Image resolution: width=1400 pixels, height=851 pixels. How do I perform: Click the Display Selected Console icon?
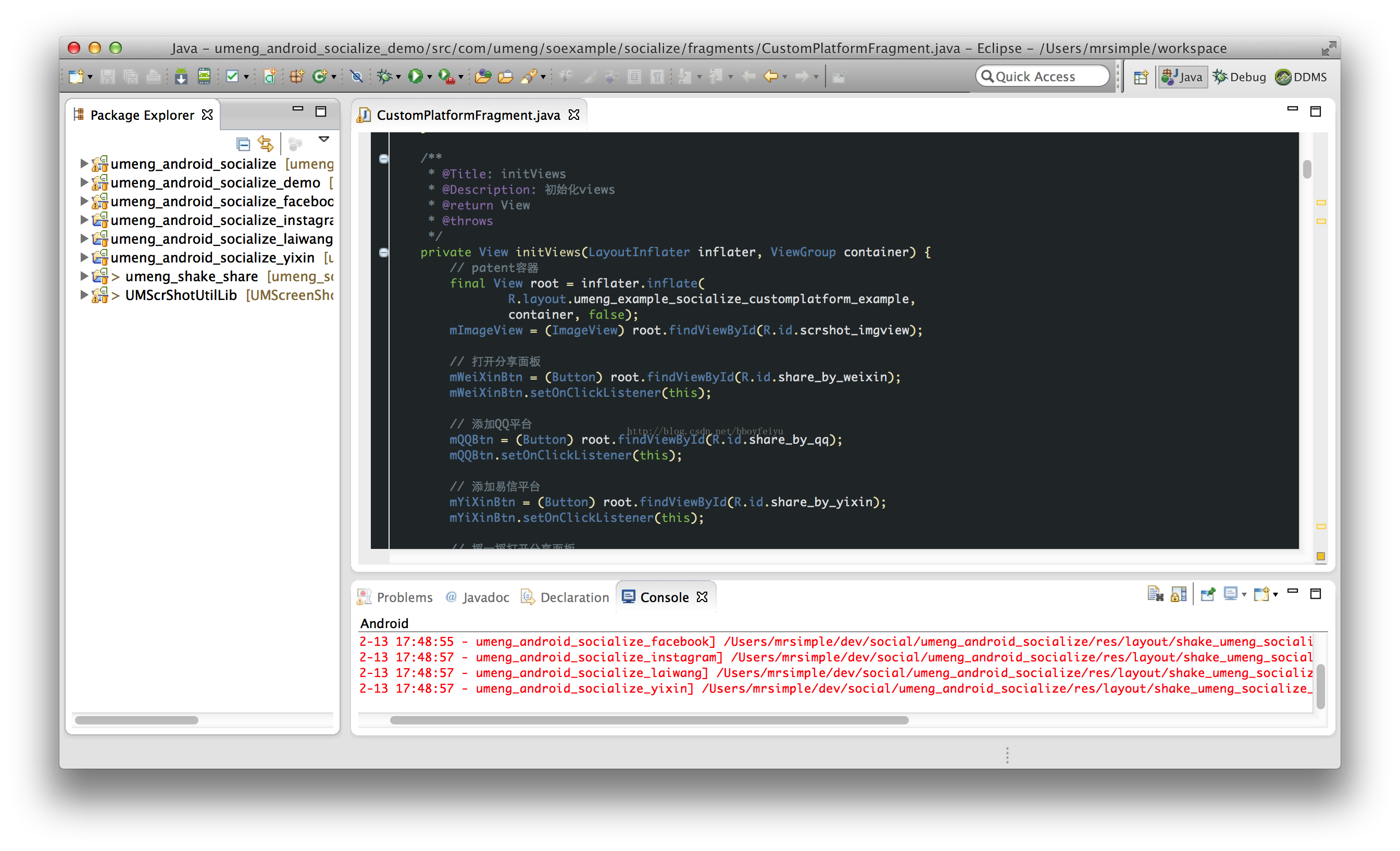[1230, 594]
